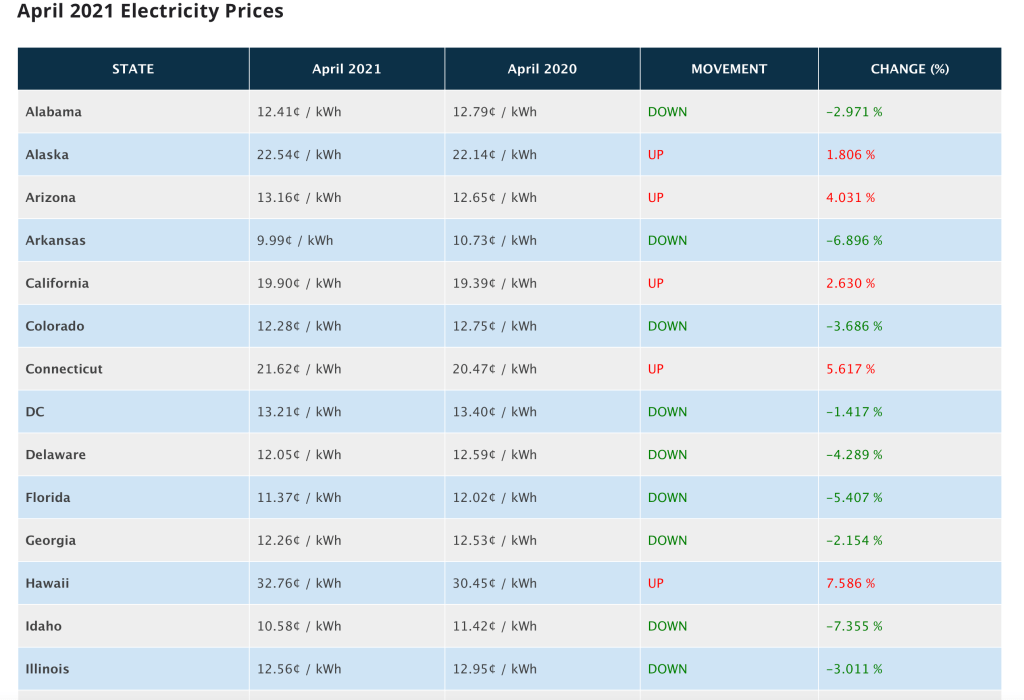1024x700 pixels.
Task: Select the Alabama state cell
Action: tap(54, 112)
